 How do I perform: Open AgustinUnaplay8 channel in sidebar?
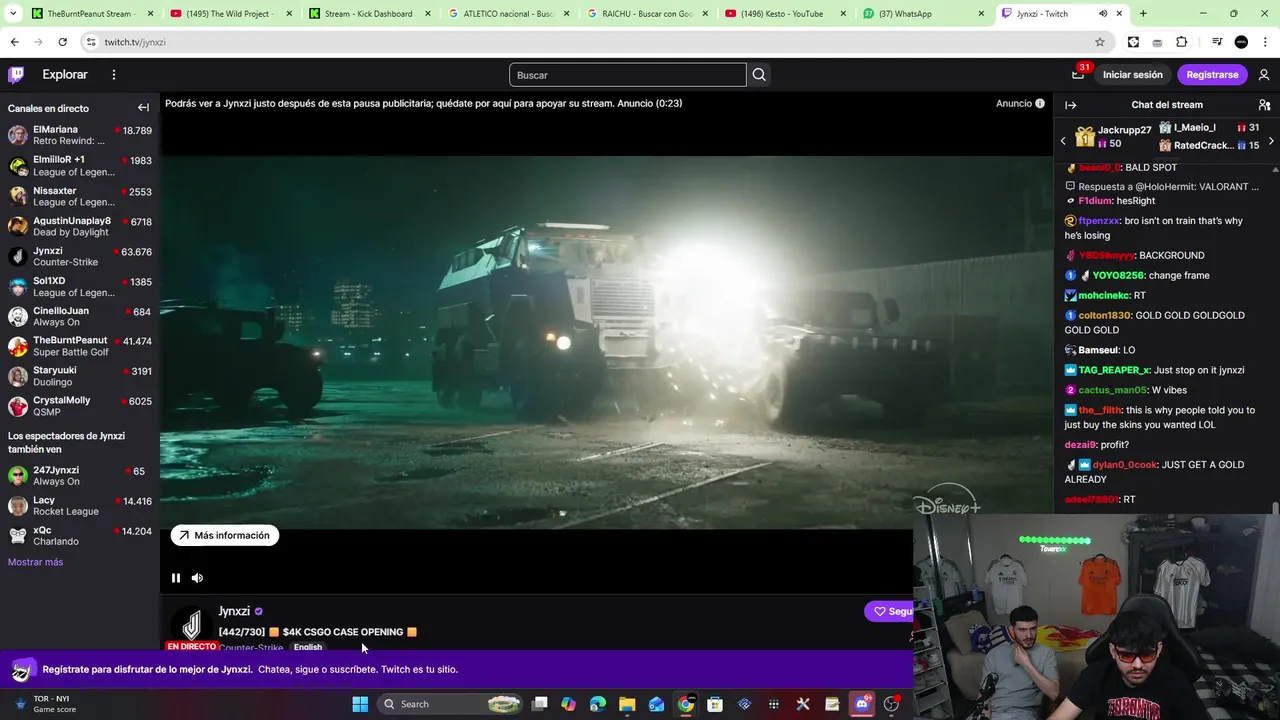pos(80,226)
